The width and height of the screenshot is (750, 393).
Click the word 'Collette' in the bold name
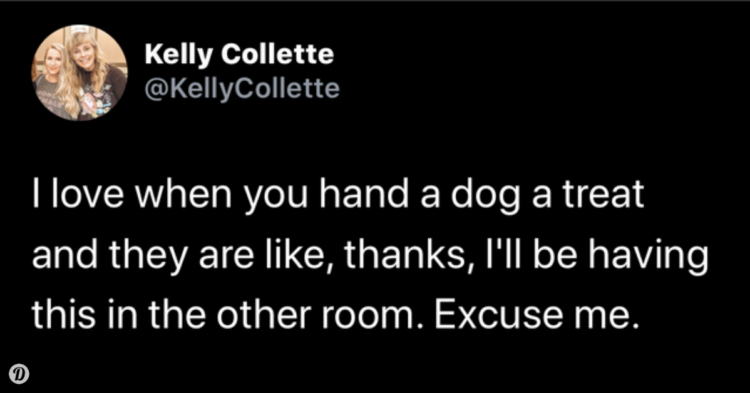277,54
